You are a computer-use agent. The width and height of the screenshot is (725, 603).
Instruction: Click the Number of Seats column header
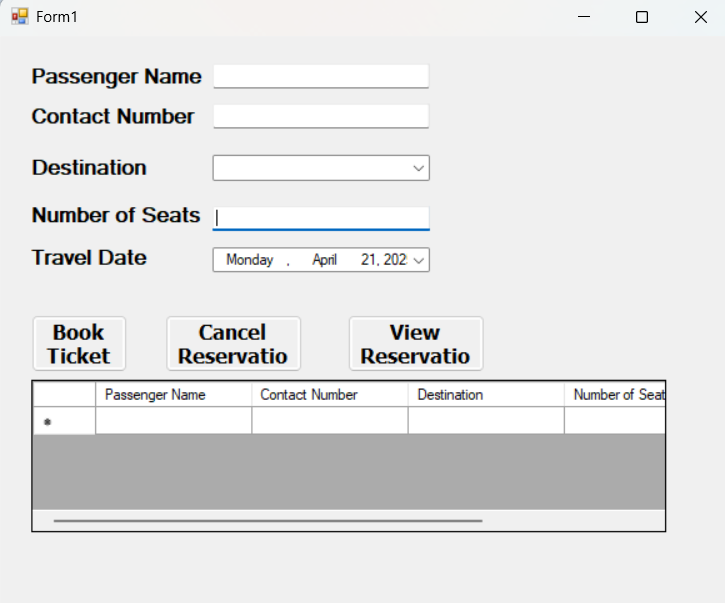tap(615, 395)
